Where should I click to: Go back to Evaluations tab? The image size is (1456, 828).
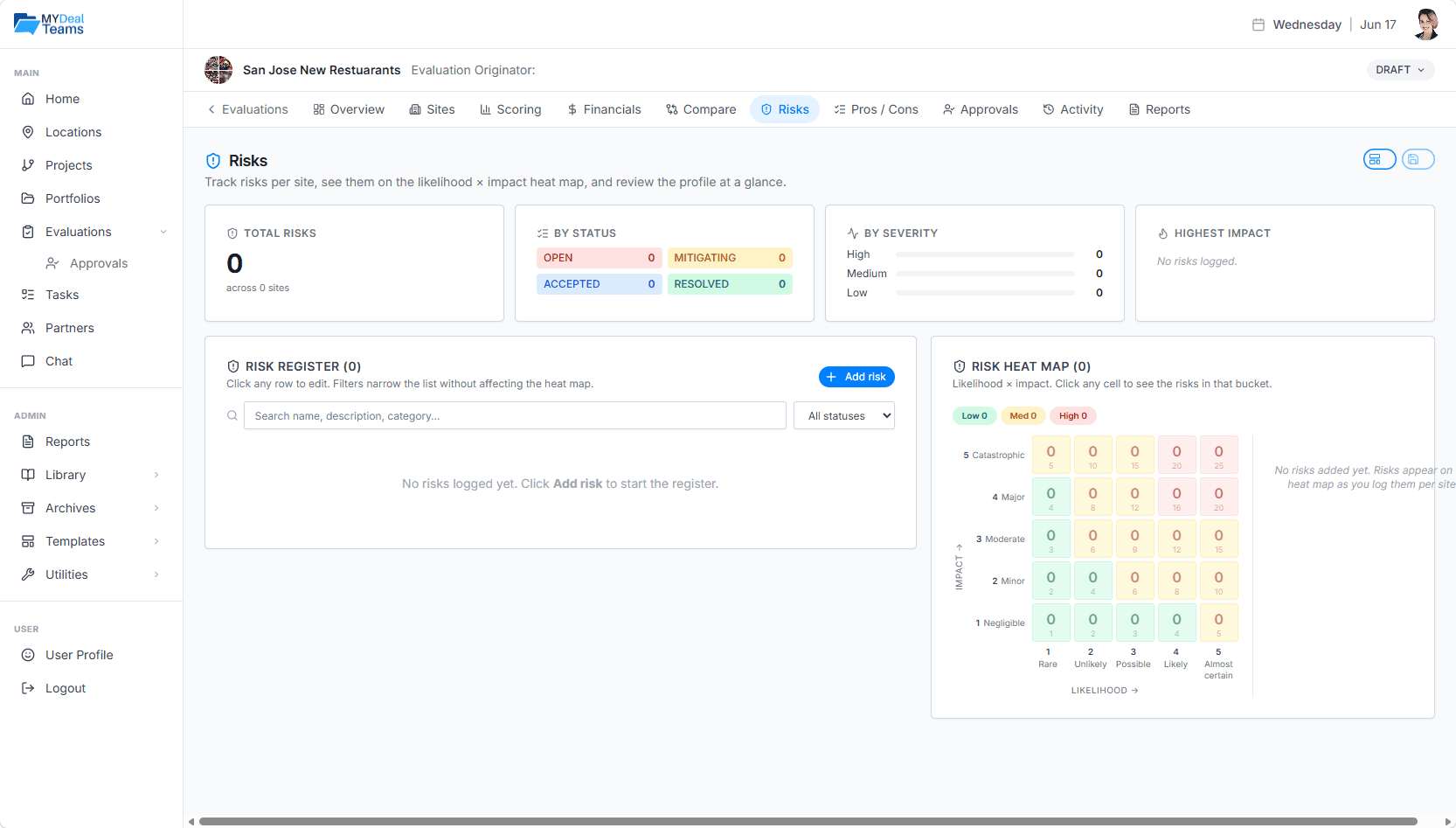tap(247, 109)
